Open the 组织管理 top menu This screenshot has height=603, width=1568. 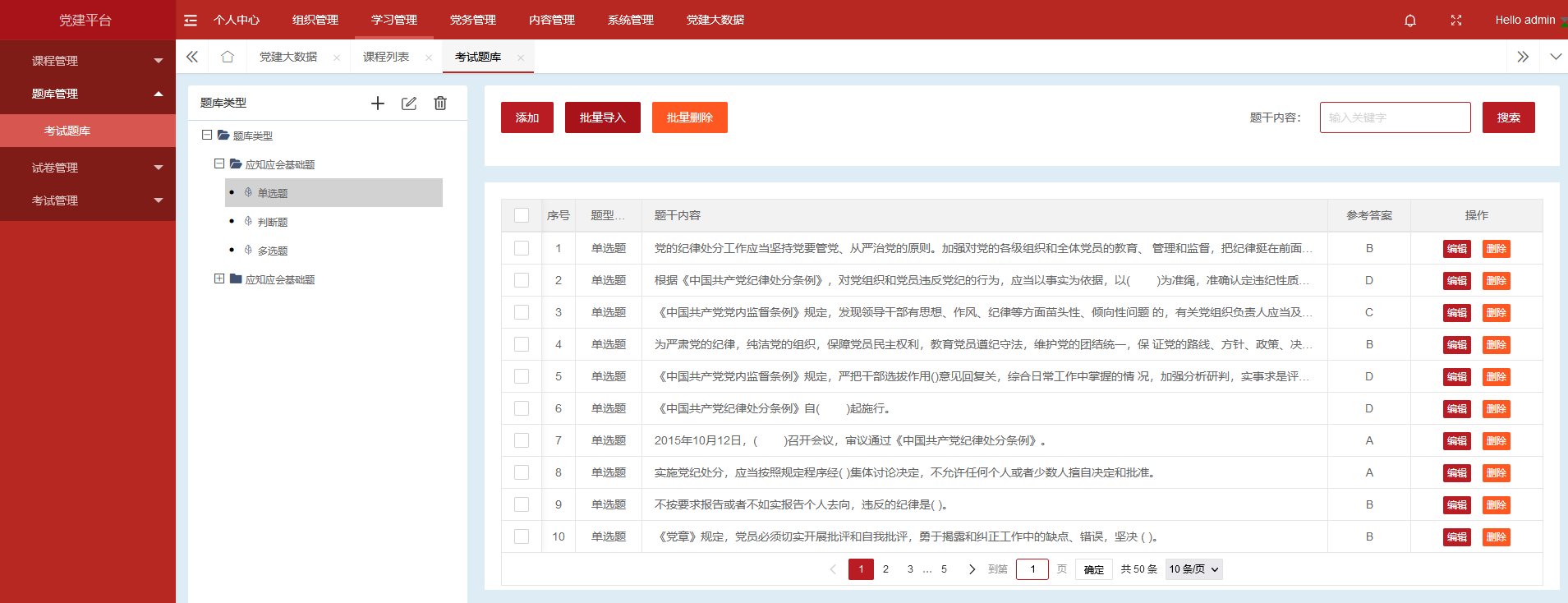(x=315, y=20)
